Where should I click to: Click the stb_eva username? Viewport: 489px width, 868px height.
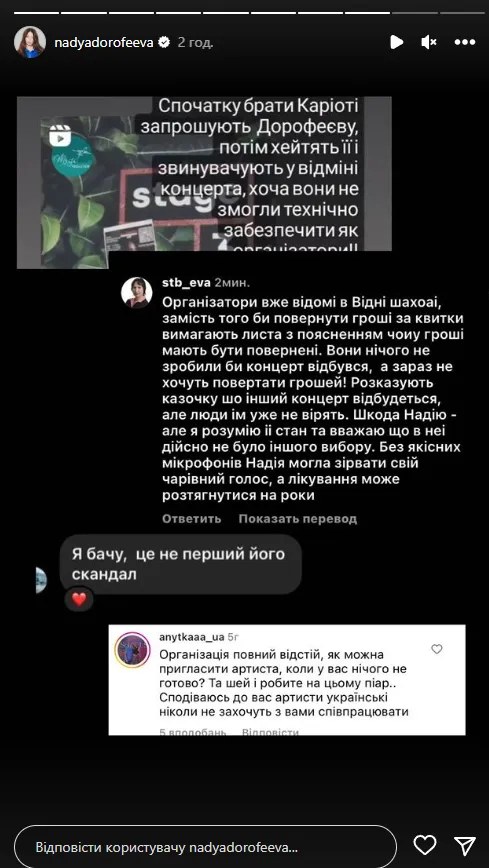[186, 283]
